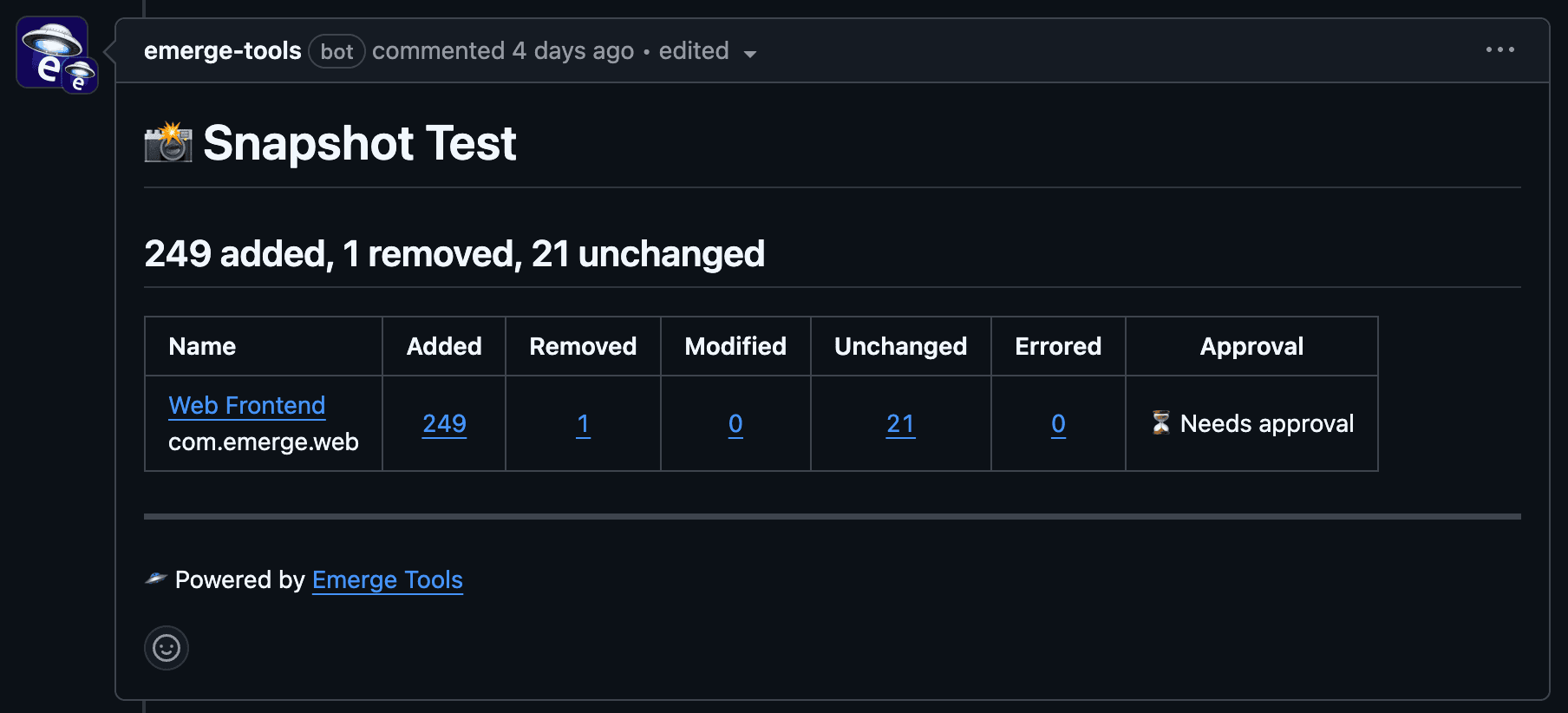
Task: Click the 0 link in Modified column
Action: (735, 424)
